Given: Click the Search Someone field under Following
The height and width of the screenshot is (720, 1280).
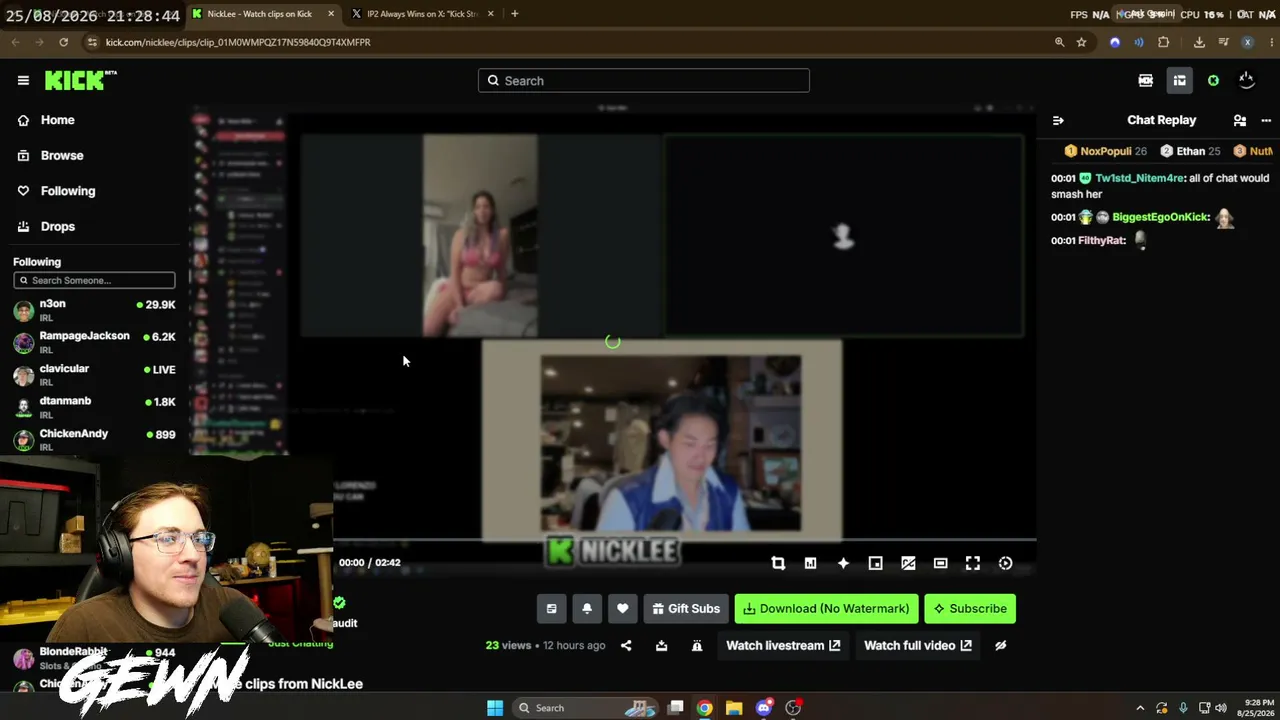Looking at the screenshot, I should [x=94, y=280].
